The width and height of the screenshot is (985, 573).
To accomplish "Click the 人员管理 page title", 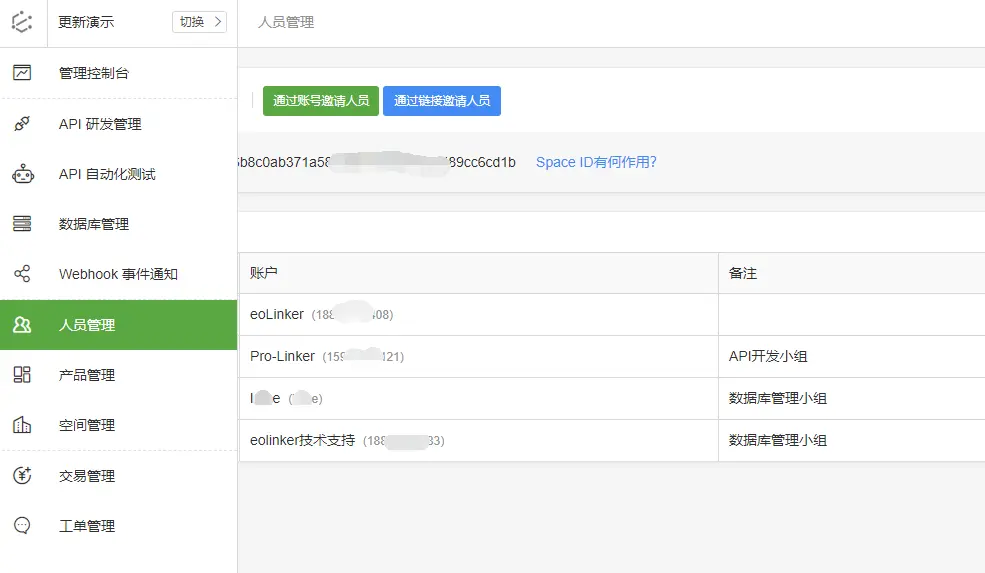I will tap(286, 22).
